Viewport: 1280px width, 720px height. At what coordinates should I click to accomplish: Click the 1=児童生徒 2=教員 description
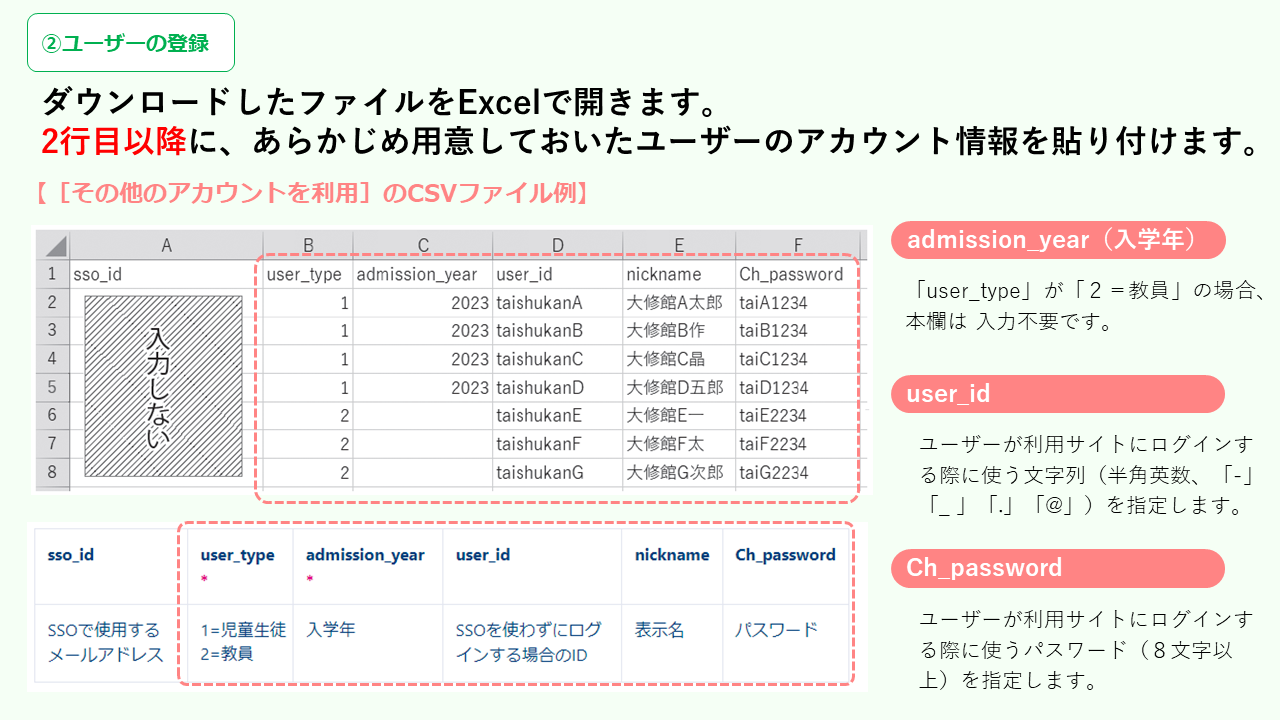pos(243,641)
